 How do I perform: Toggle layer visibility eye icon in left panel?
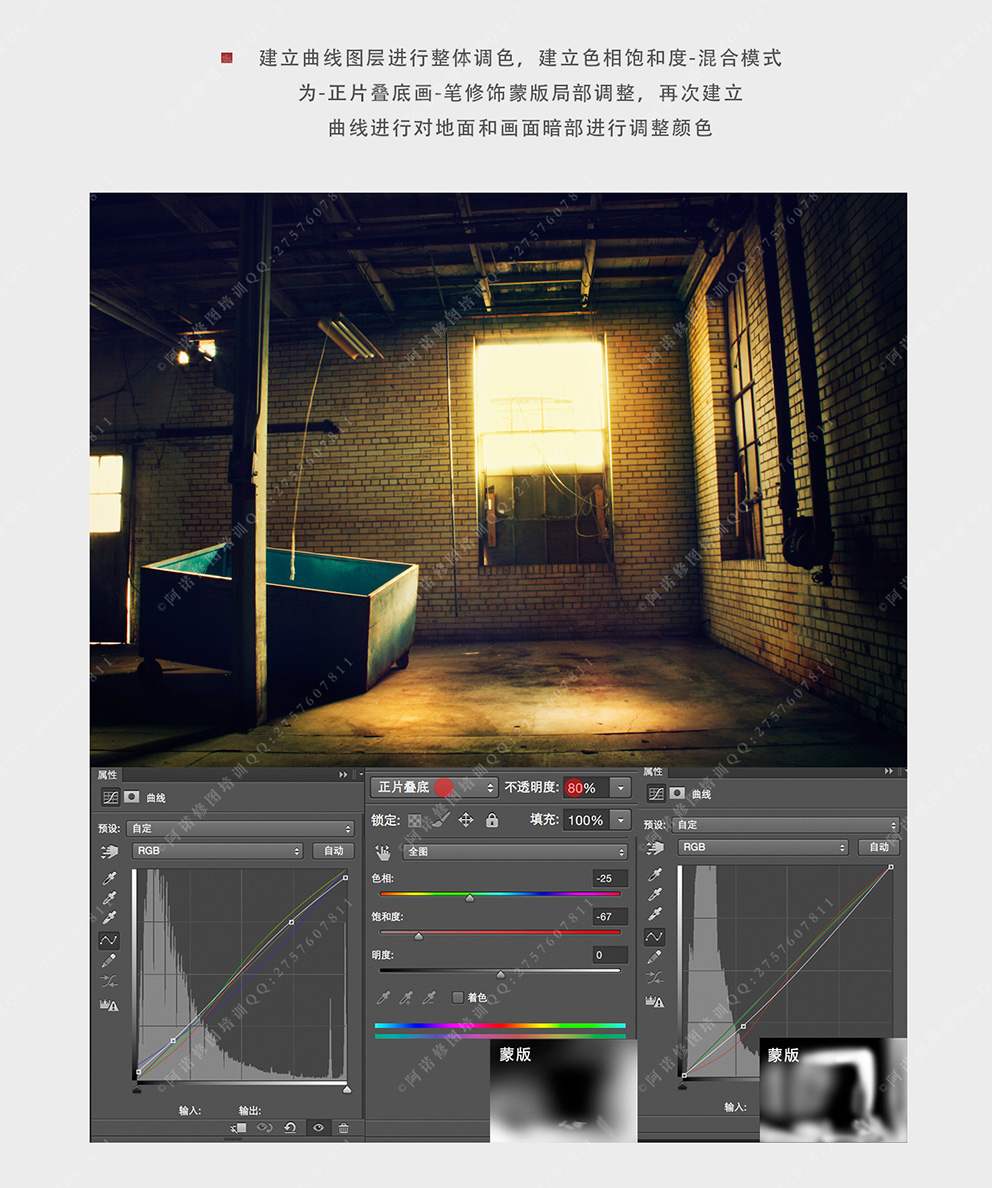(318, 1127)
